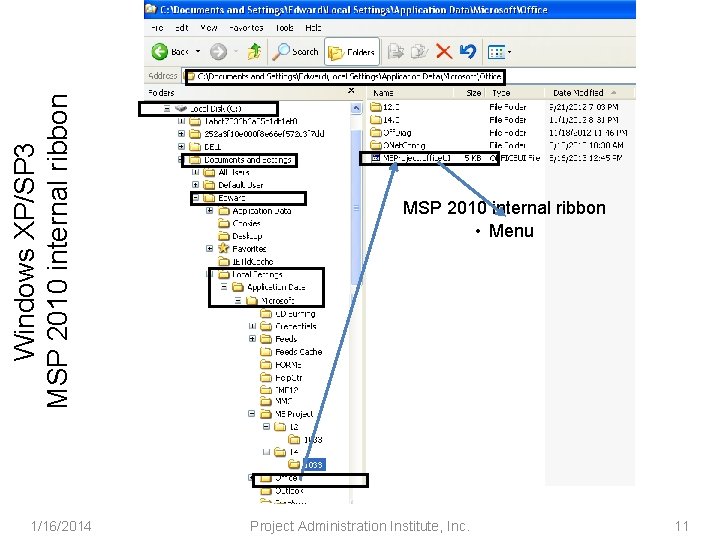Sort by the Size column header

(x=473, y=93)
